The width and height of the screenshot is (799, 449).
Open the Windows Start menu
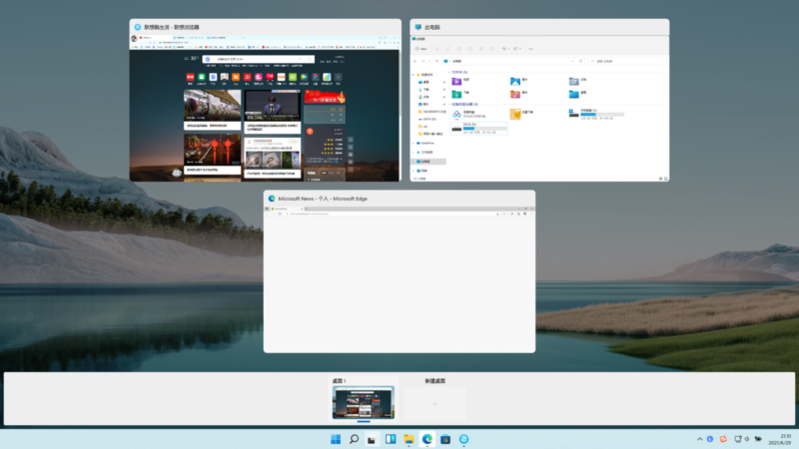[x=335, y=439]
